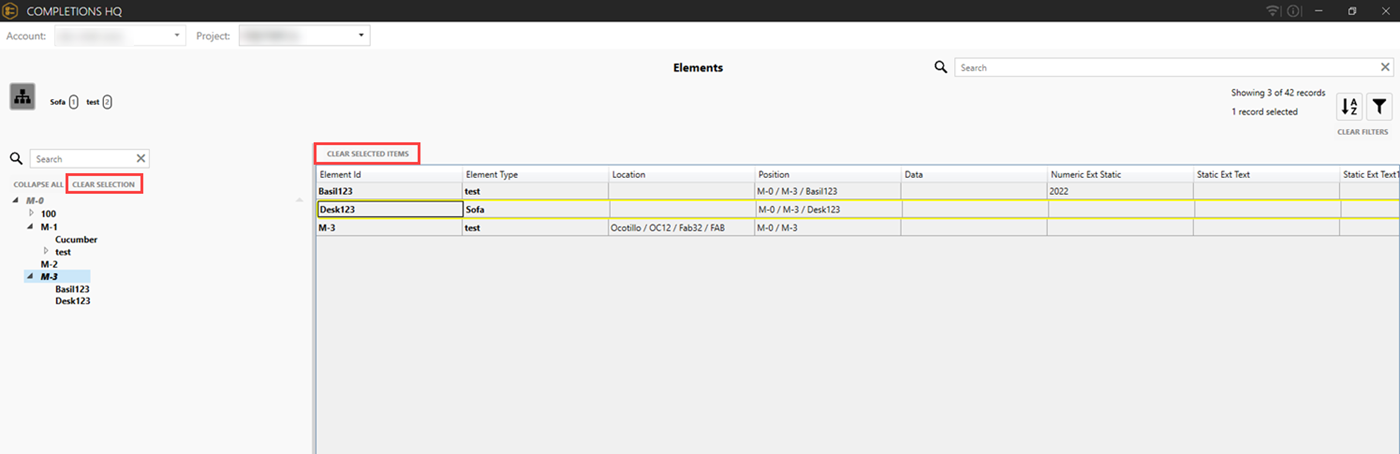1400x454 pixels.
Task: Collapse the M-0 tree node
Action: point(17,201)
